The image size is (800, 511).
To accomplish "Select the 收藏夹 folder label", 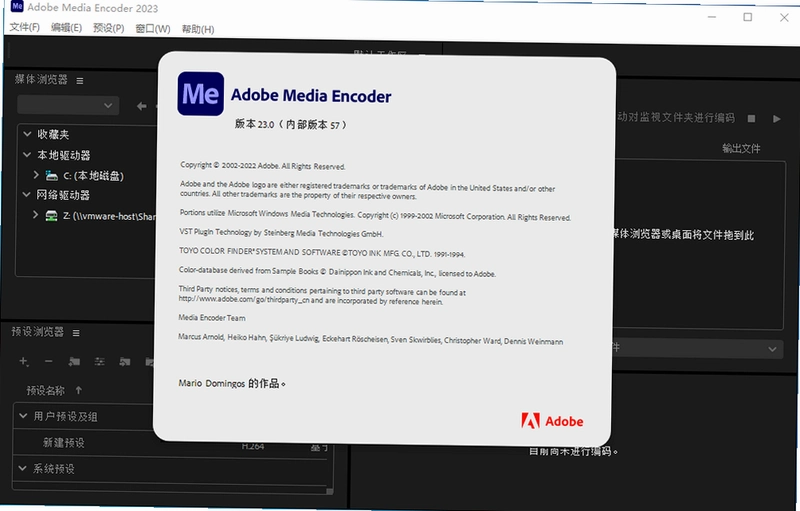I will click(53, 135).
